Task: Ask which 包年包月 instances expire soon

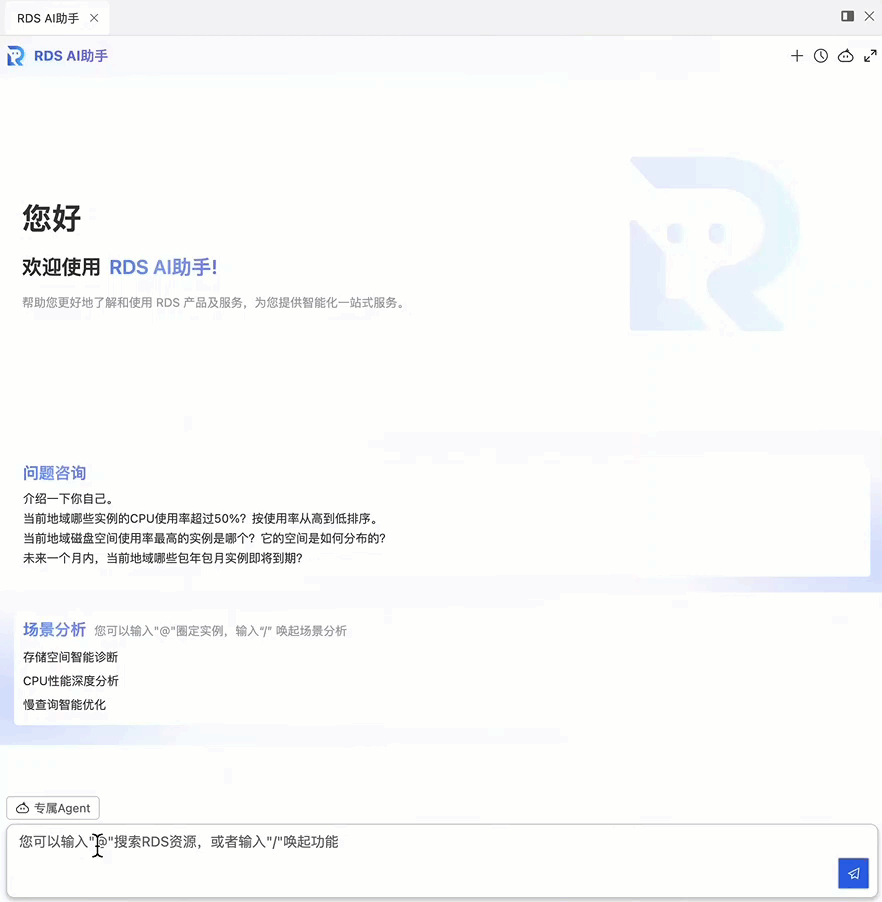Action: [163, 558]
